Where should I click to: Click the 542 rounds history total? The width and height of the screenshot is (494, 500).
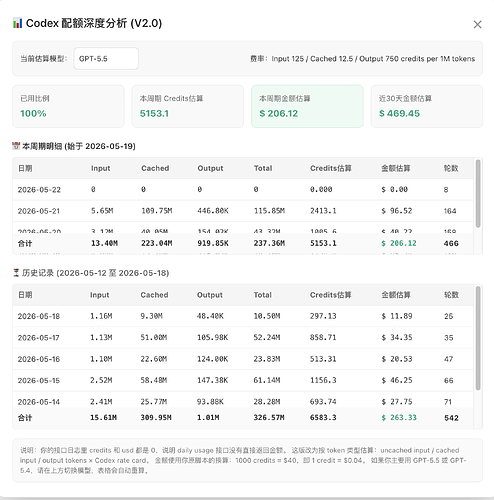pyautogui.click(x=451, y=418)
